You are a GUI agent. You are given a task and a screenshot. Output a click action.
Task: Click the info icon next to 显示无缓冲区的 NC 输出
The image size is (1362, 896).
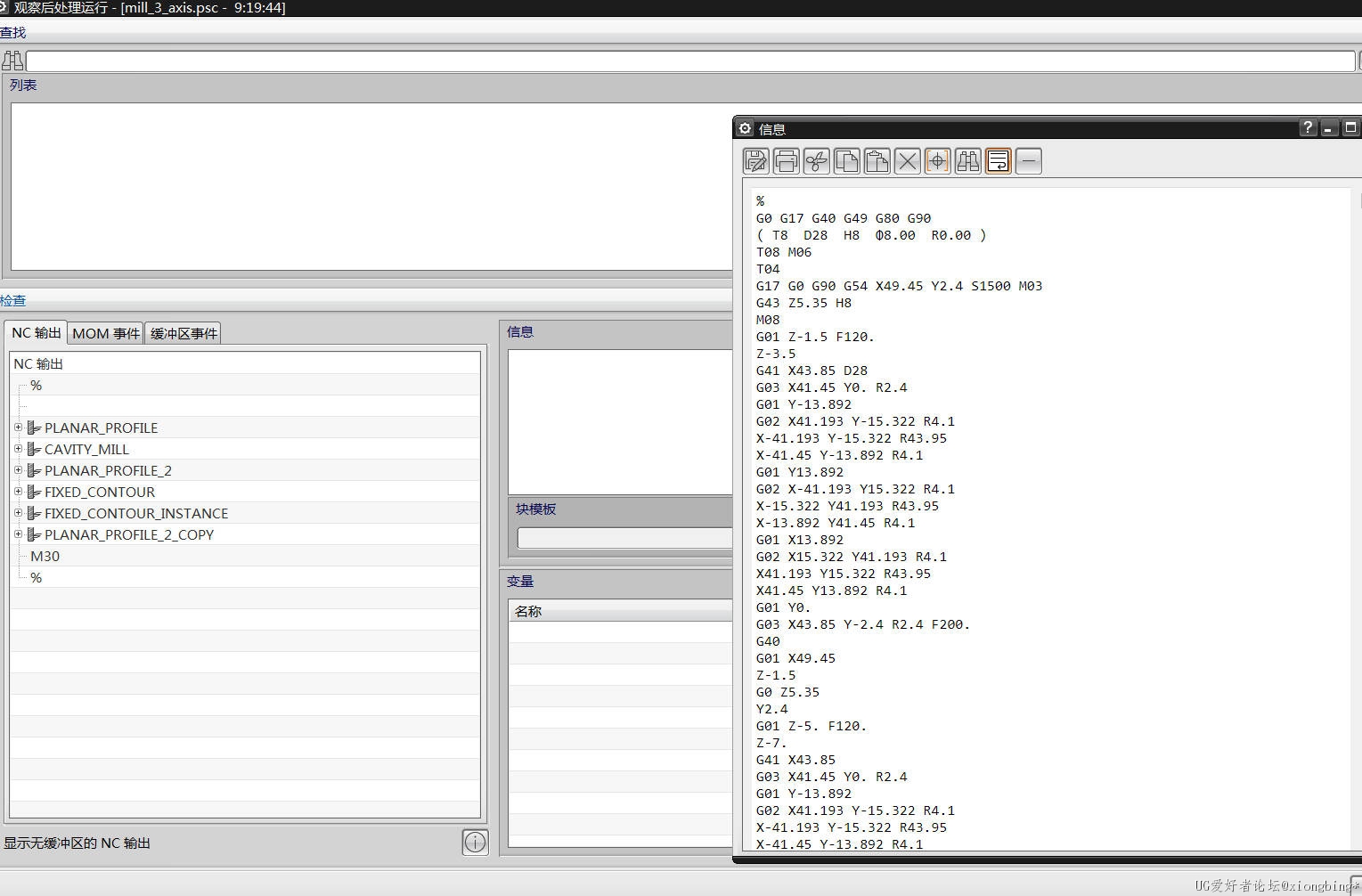[476, 842]
